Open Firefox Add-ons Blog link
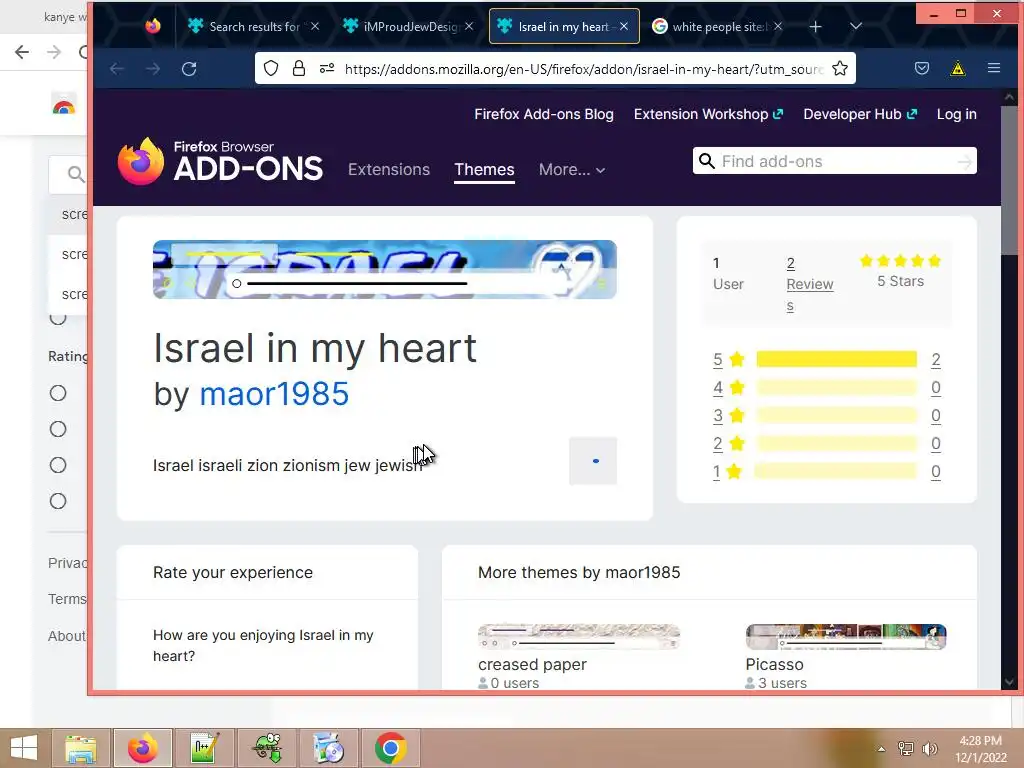1024x768 pixels. (544, 114)
